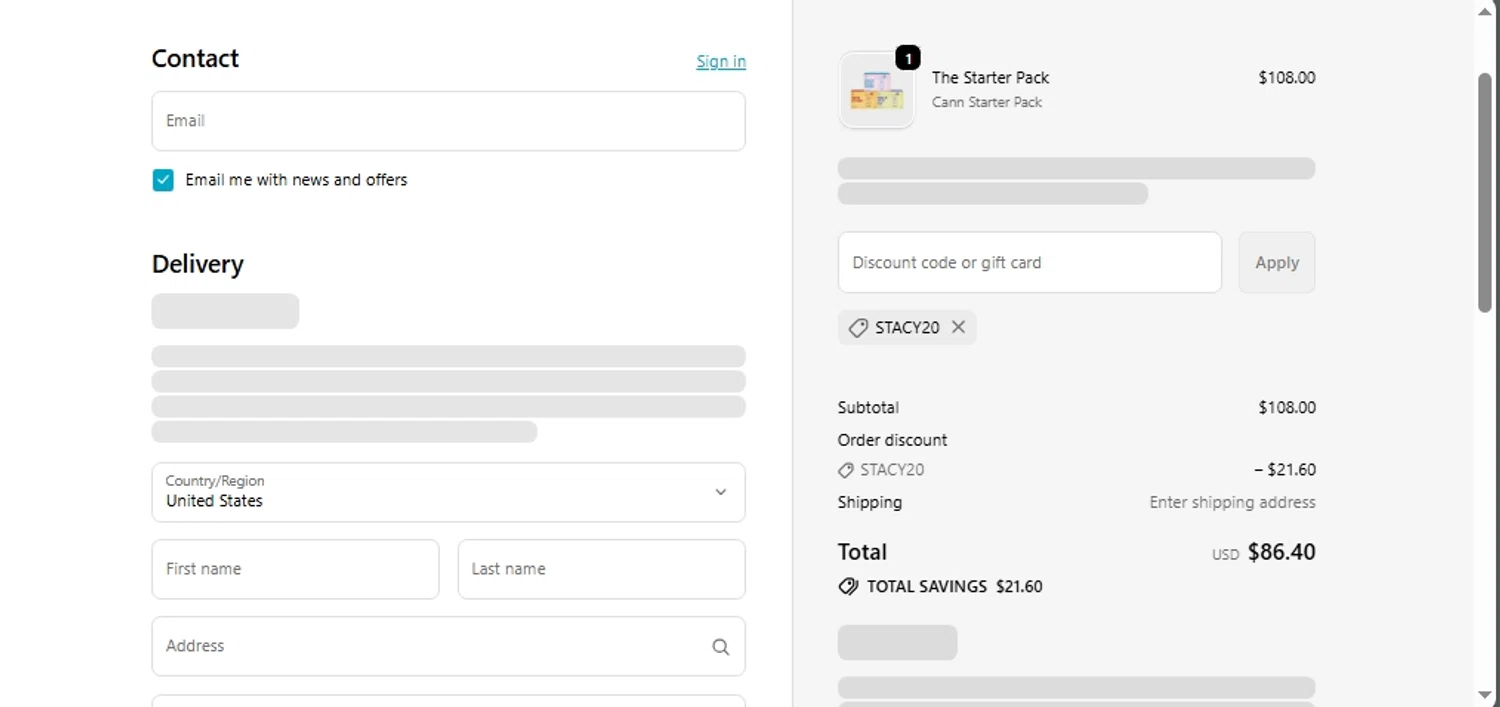The height and width of the screenshot is (707, 1500).
Task: Click the Apply discount button
Action: (x=1277, y=263)
